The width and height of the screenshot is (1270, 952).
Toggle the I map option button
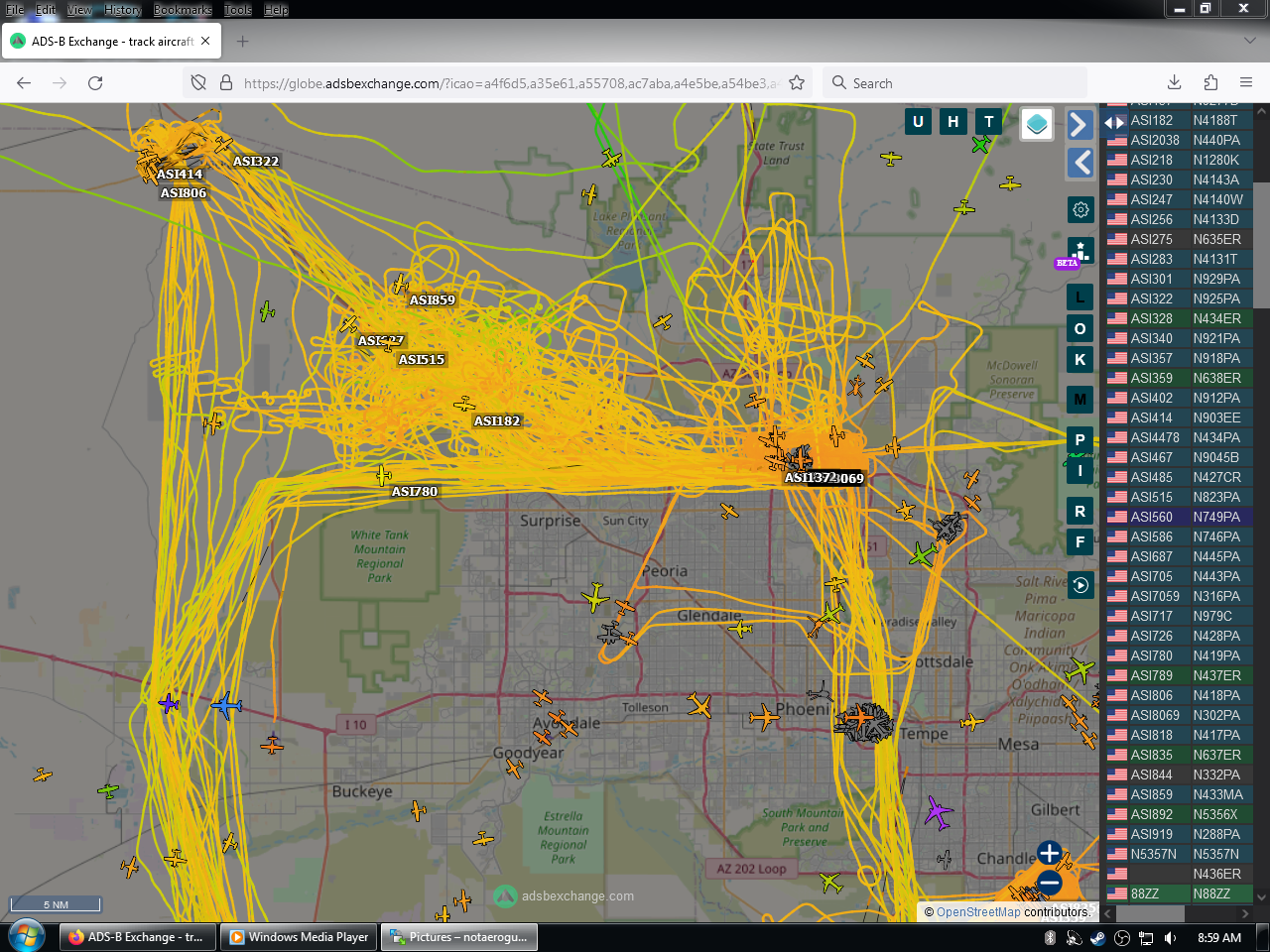click(x=1080, y=471)
